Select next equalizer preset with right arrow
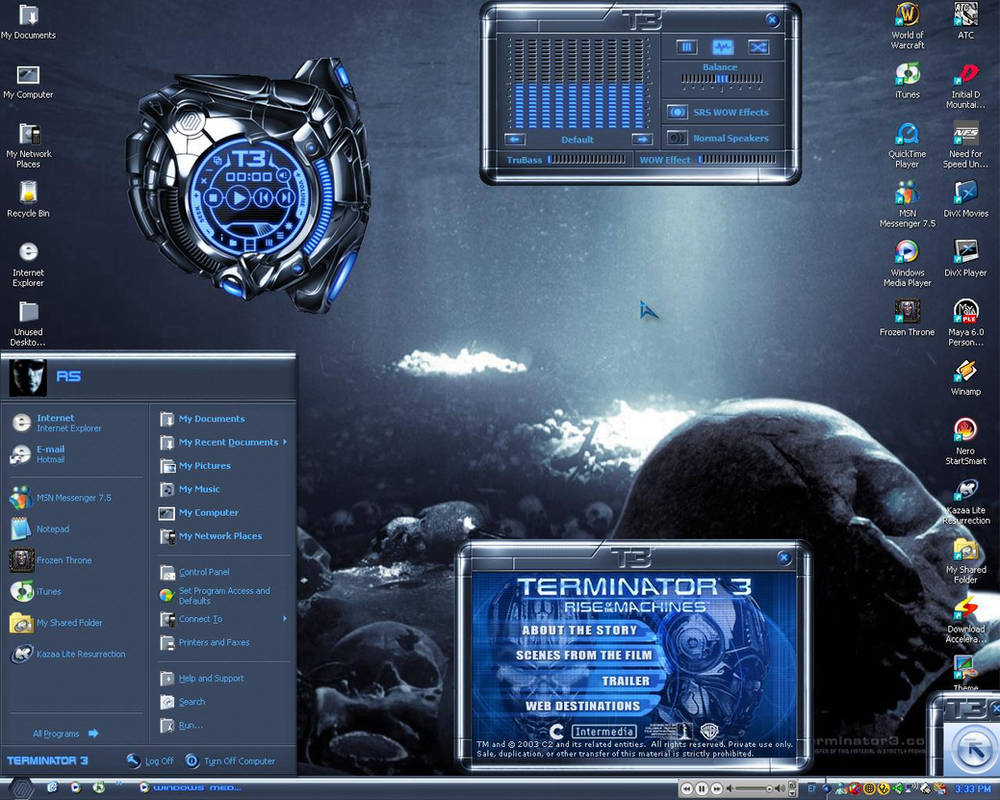This screenshot has height=800, width=1000. [x=642, y=139]
